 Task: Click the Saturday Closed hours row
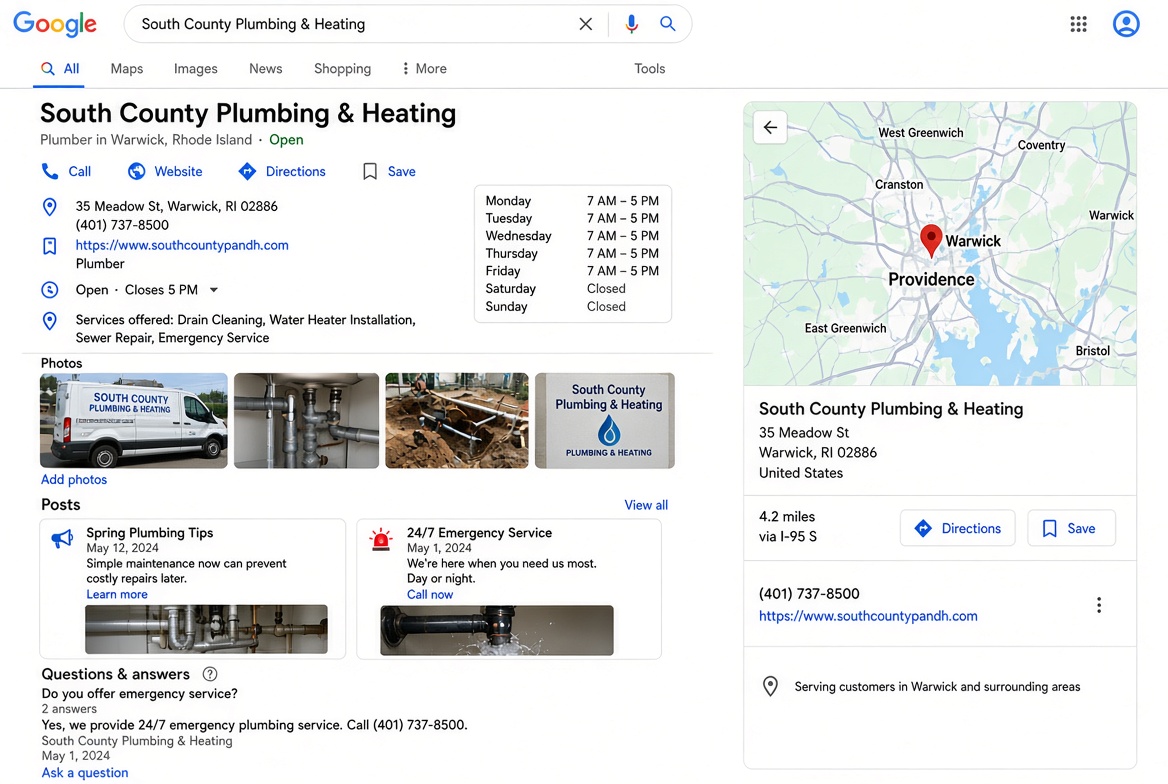pyautogui.click(x=572, y=288)
